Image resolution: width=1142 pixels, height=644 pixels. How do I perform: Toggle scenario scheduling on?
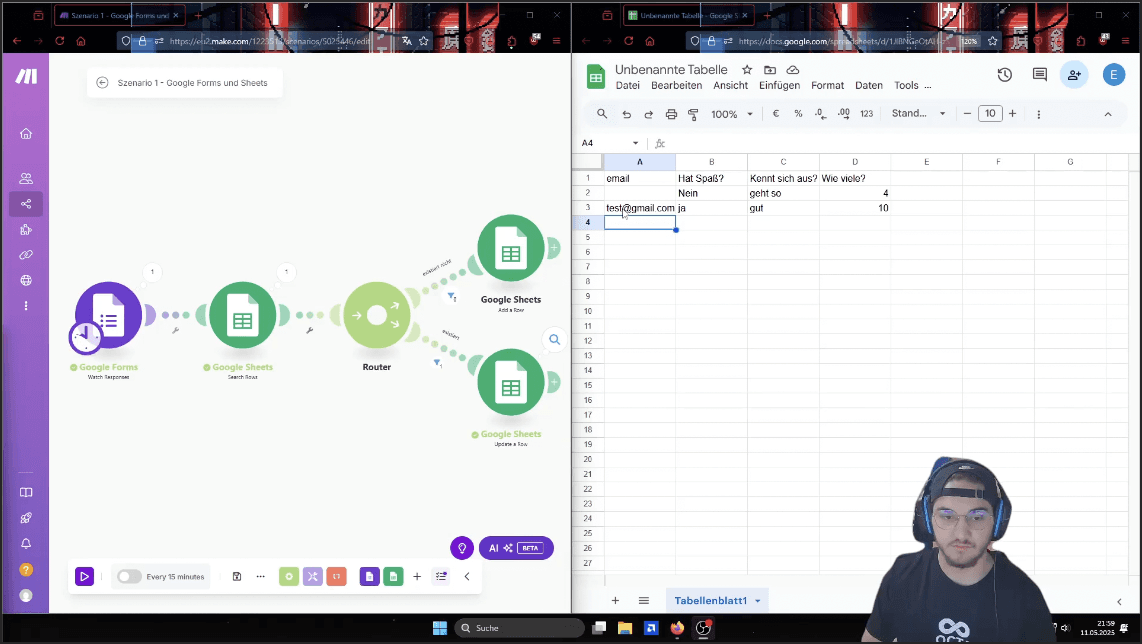coord(129,576)
